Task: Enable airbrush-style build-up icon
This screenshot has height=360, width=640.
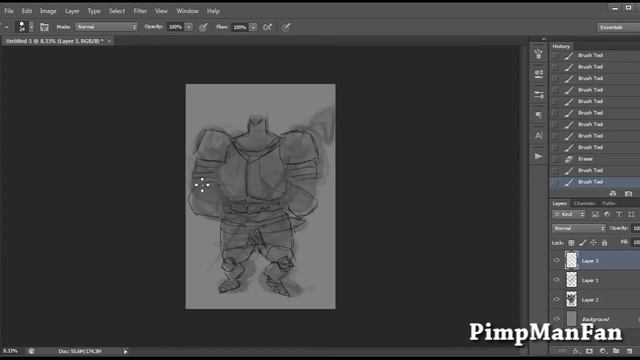Action: pyautogui.click(x=267, y=27)
